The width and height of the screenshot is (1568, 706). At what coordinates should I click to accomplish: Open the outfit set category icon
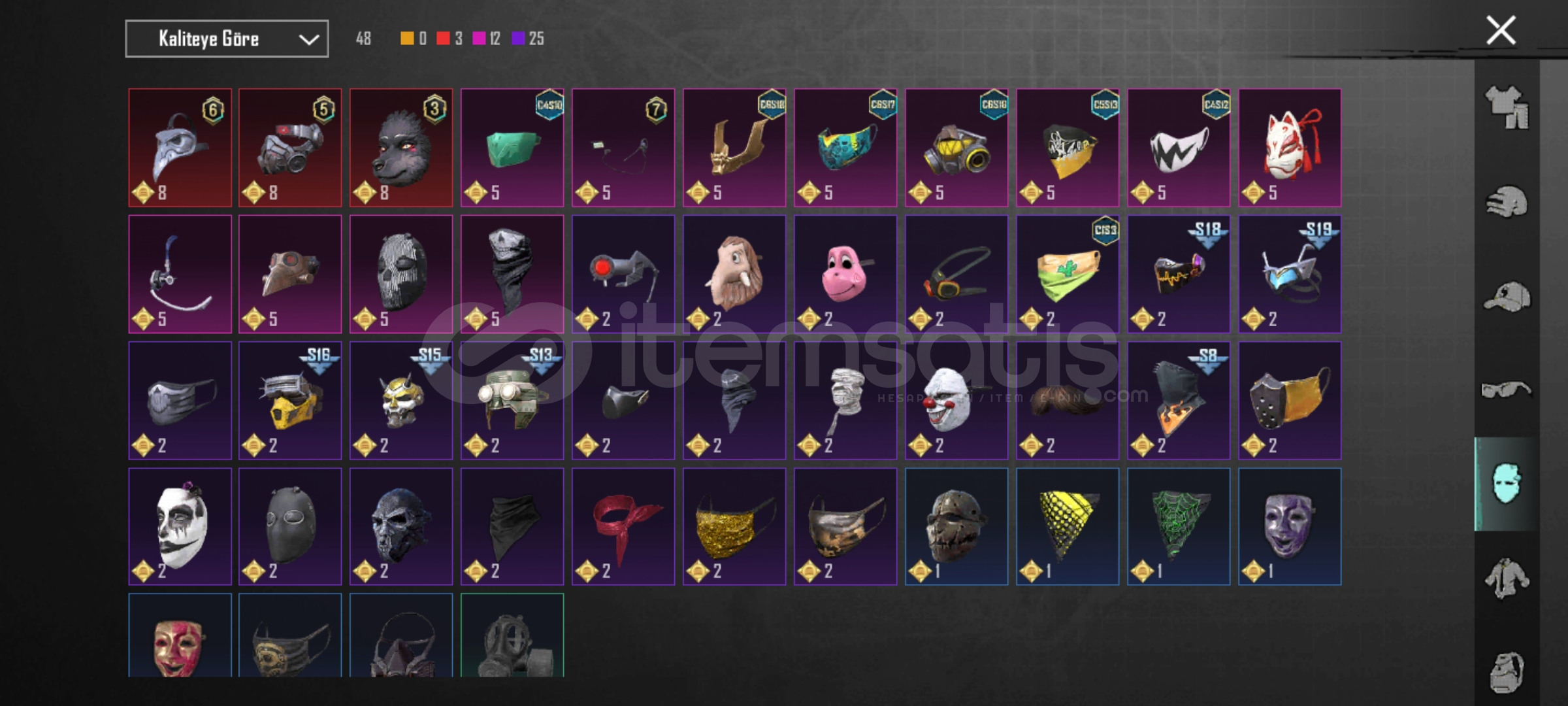(1507, 107)
